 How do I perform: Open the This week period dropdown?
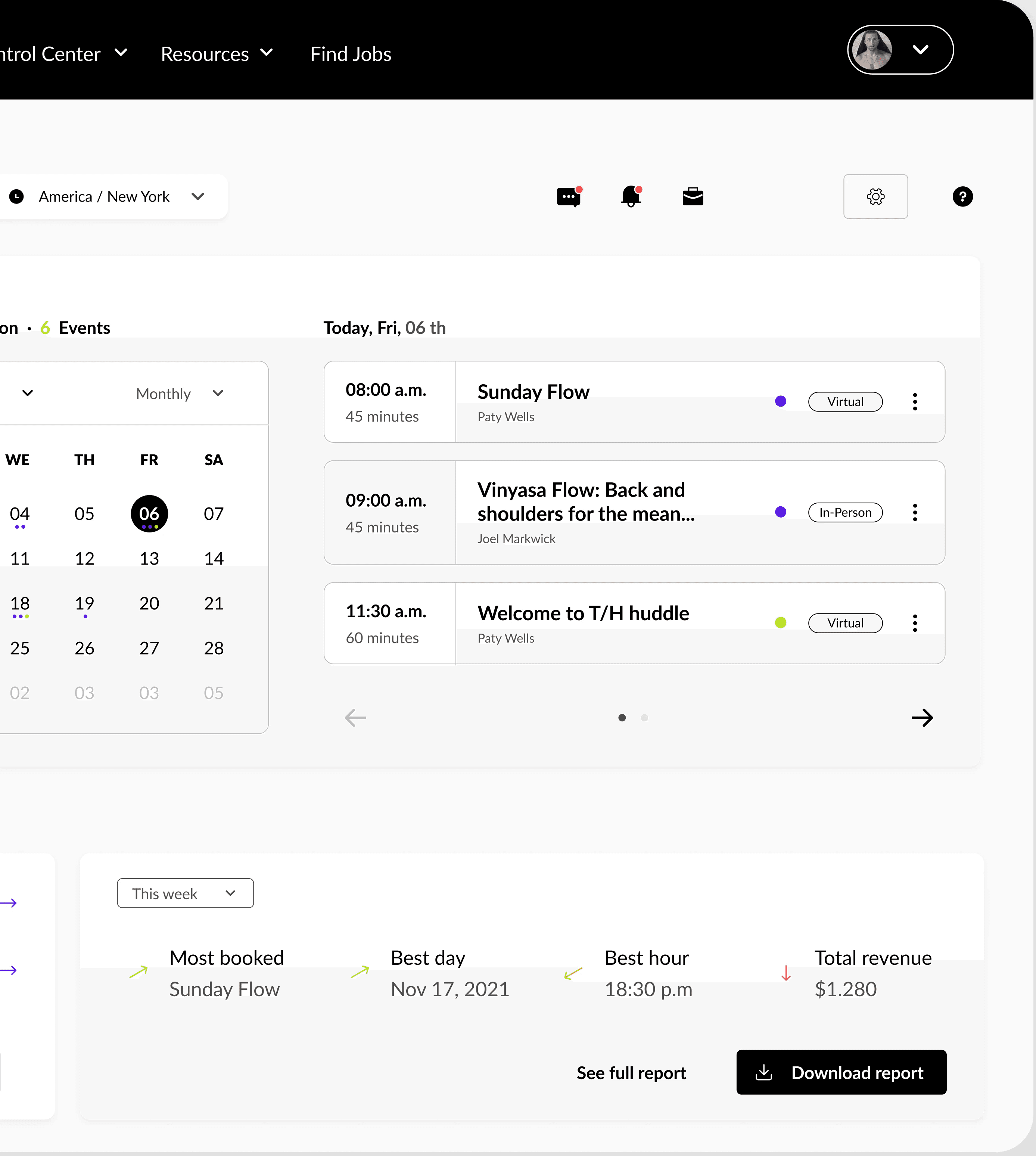pyautogui.click(x=185, y=893)
